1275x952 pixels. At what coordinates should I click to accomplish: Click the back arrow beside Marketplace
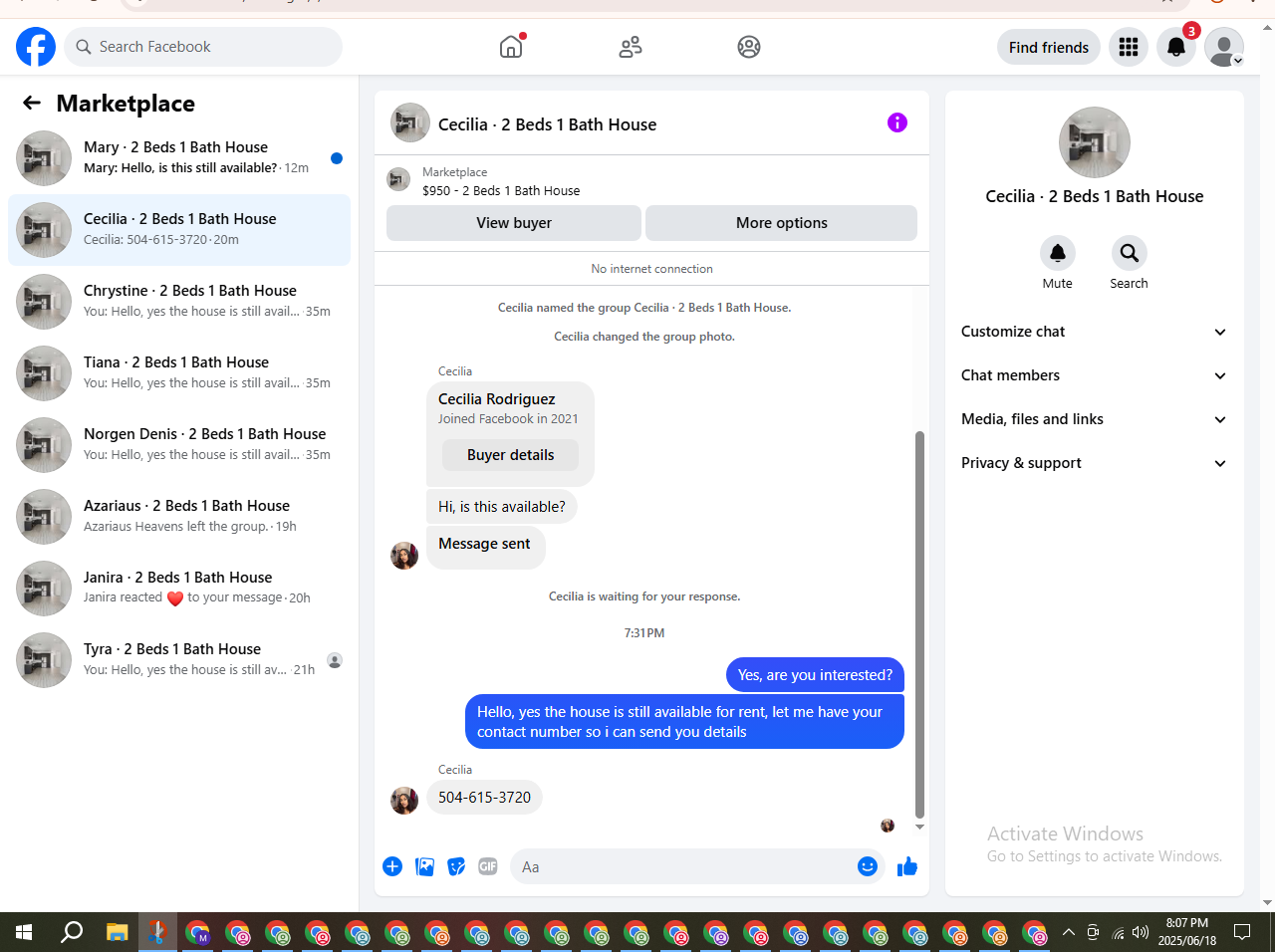click(32, 103)
